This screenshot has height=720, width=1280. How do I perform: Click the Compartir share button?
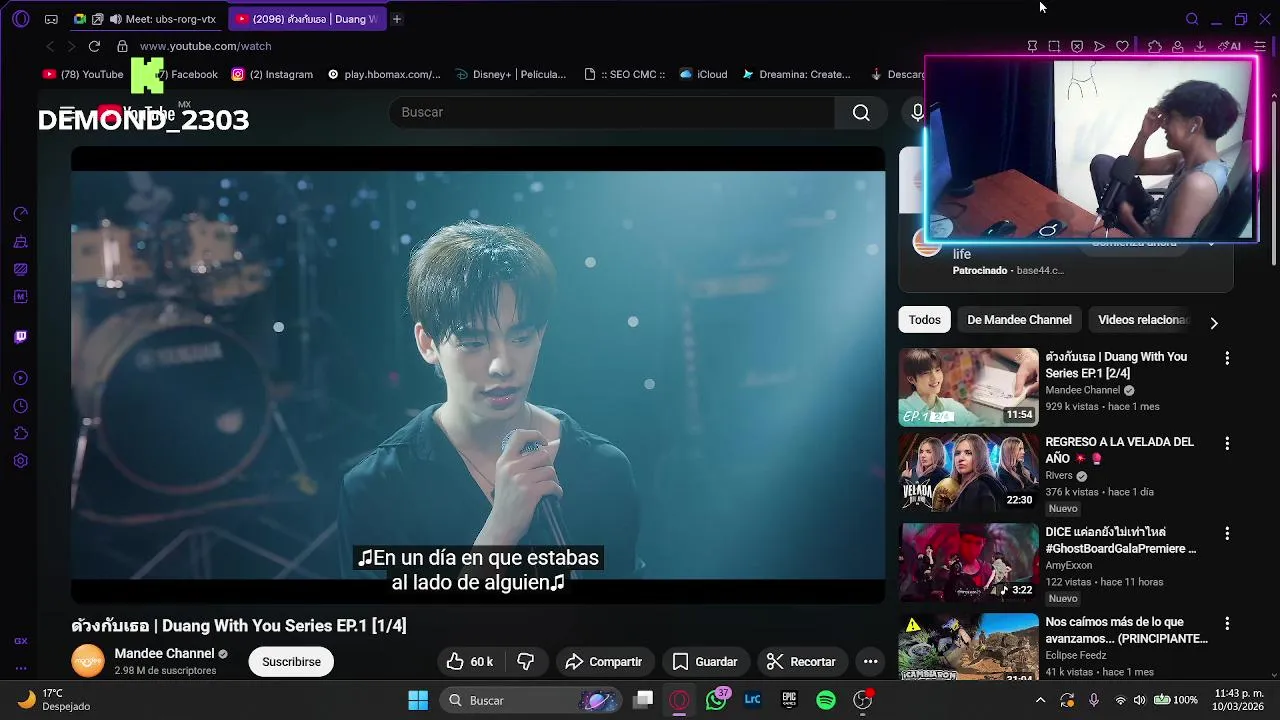pyautogui.click(x=603, y=662)
